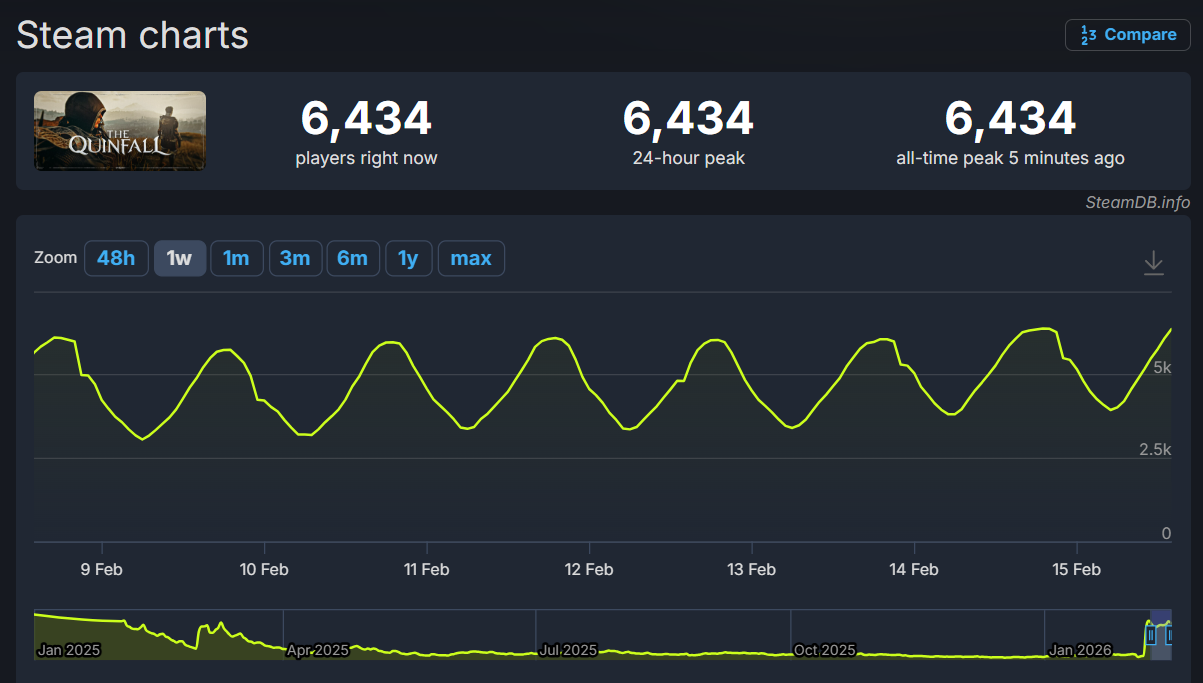Click the Compare button

point(1128,35)
